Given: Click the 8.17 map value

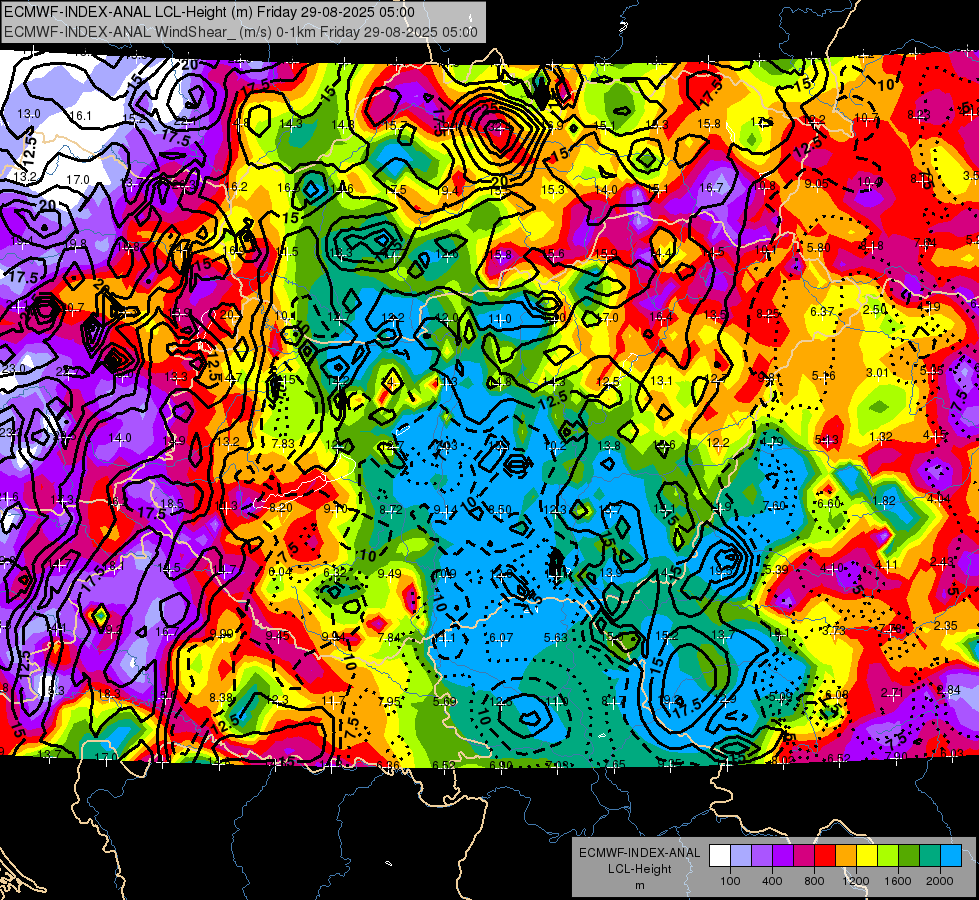Looking at the screenshot, I should pyautogui.click(x=613, y=701).
